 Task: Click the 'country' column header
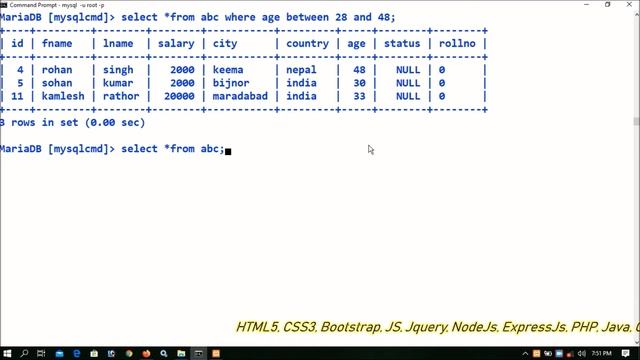point(307,44)
